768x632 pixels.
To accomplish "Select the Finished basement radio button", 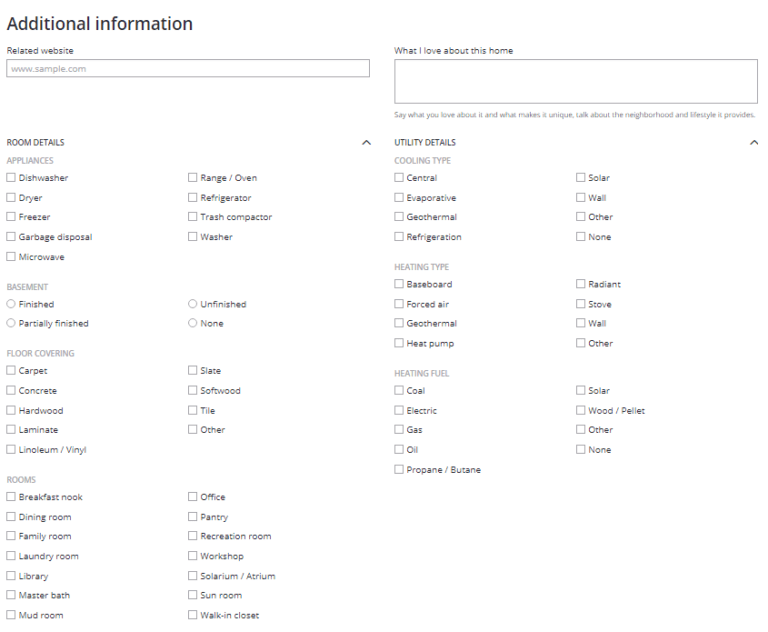I will click(11, 304).
